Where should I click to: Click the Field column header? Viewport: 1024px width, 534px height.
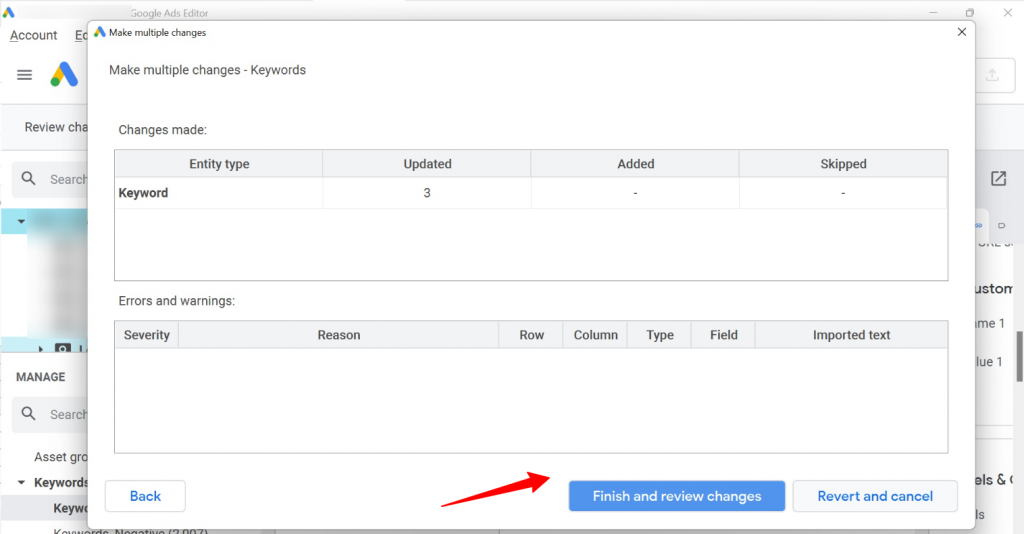(x=724, y=335)
